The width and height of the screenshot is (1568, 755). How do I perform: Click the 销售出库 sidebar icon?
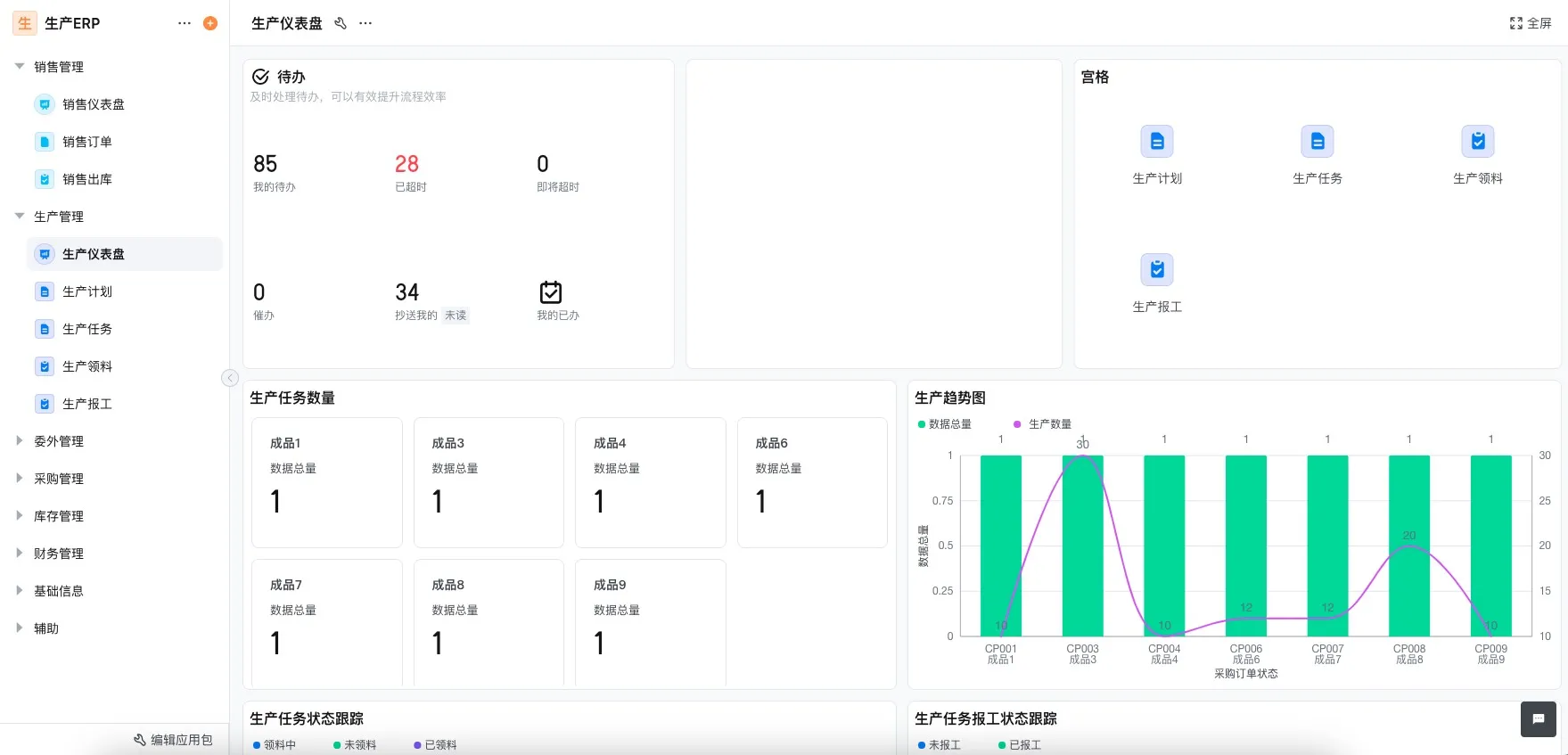click(45, 179)
